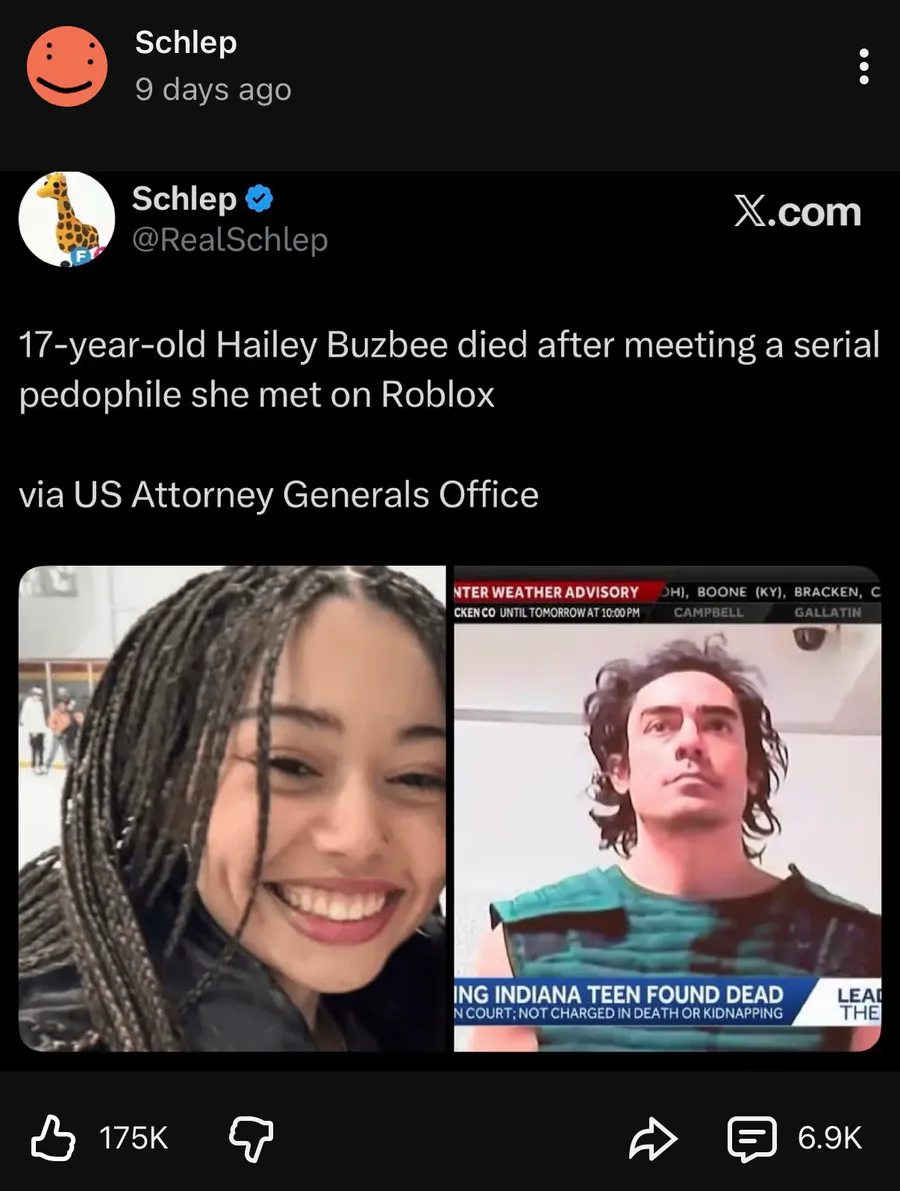Tap the Hailey Buzbee post text

click(x=449, y=369)
